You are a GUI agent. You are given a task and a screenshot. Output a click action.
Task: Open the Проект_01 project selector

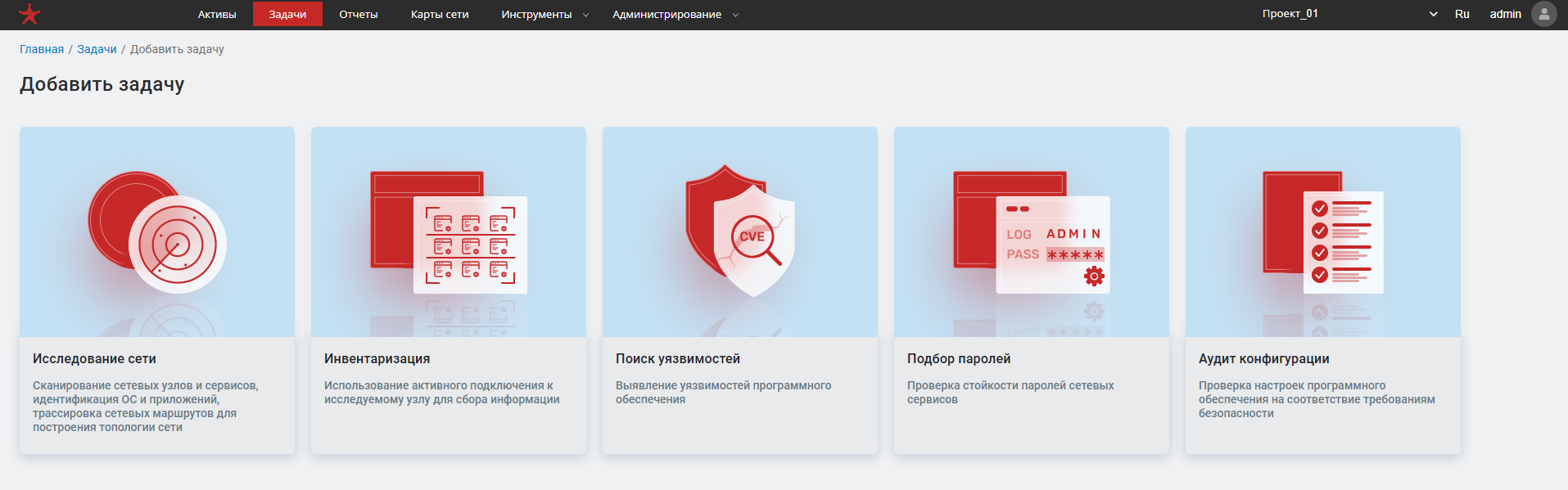click(x=1349, y=14)
